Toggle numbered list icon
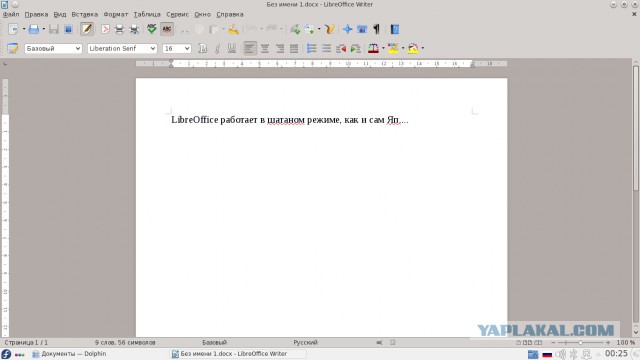This screenshot has width=640, height=360. (311, 48)
